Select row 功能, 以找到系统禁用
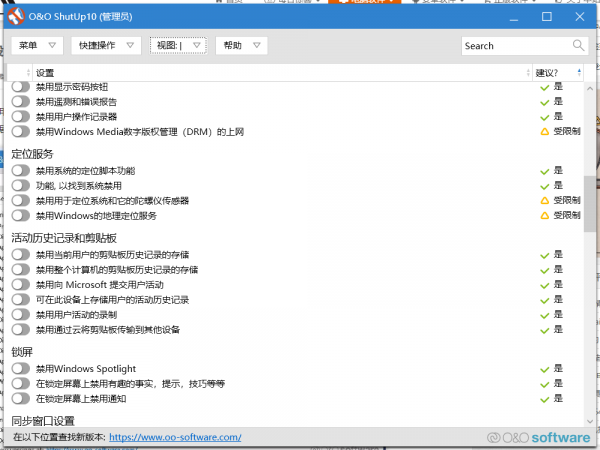 tap(79, 186)
